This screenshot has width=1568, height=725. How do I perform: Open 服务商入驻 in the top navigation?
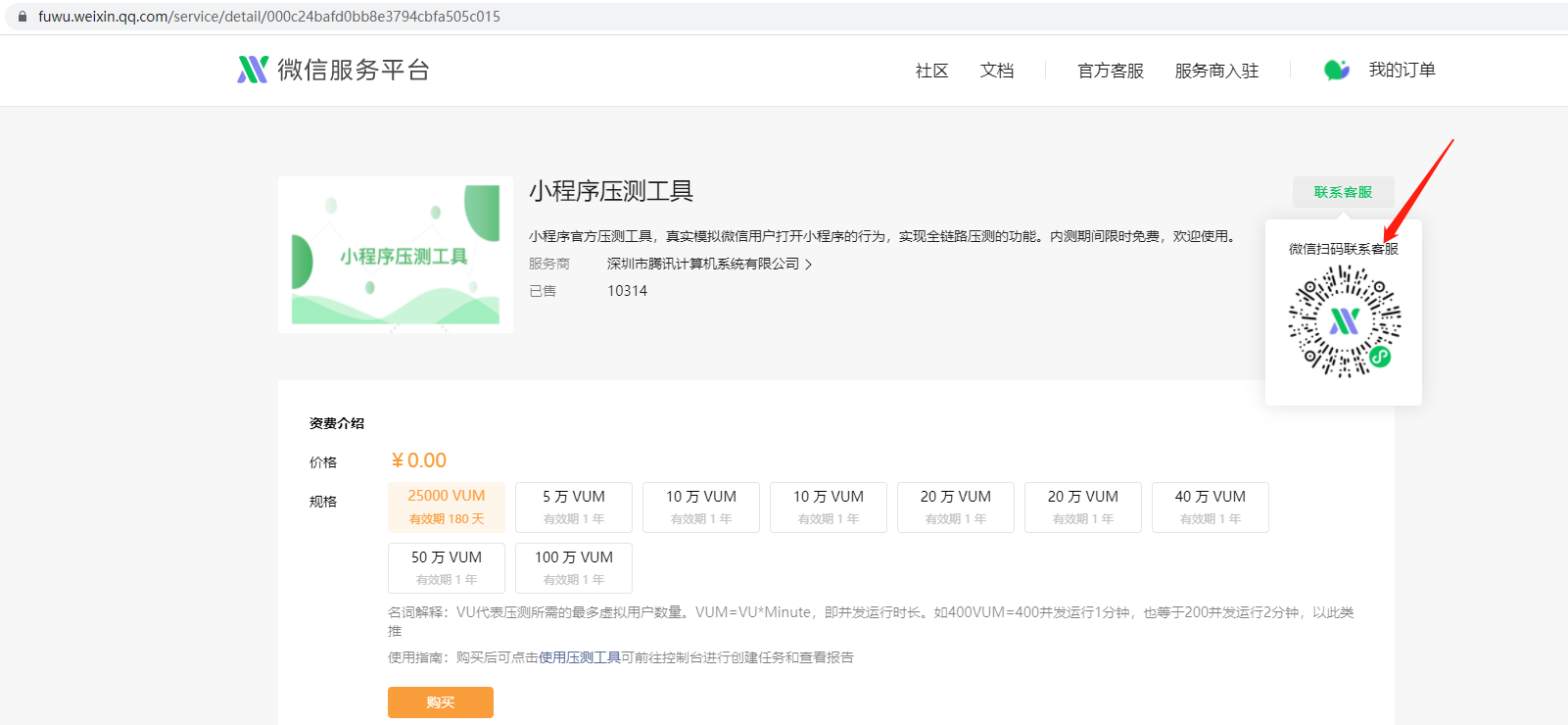click(x=1216, y=71)
